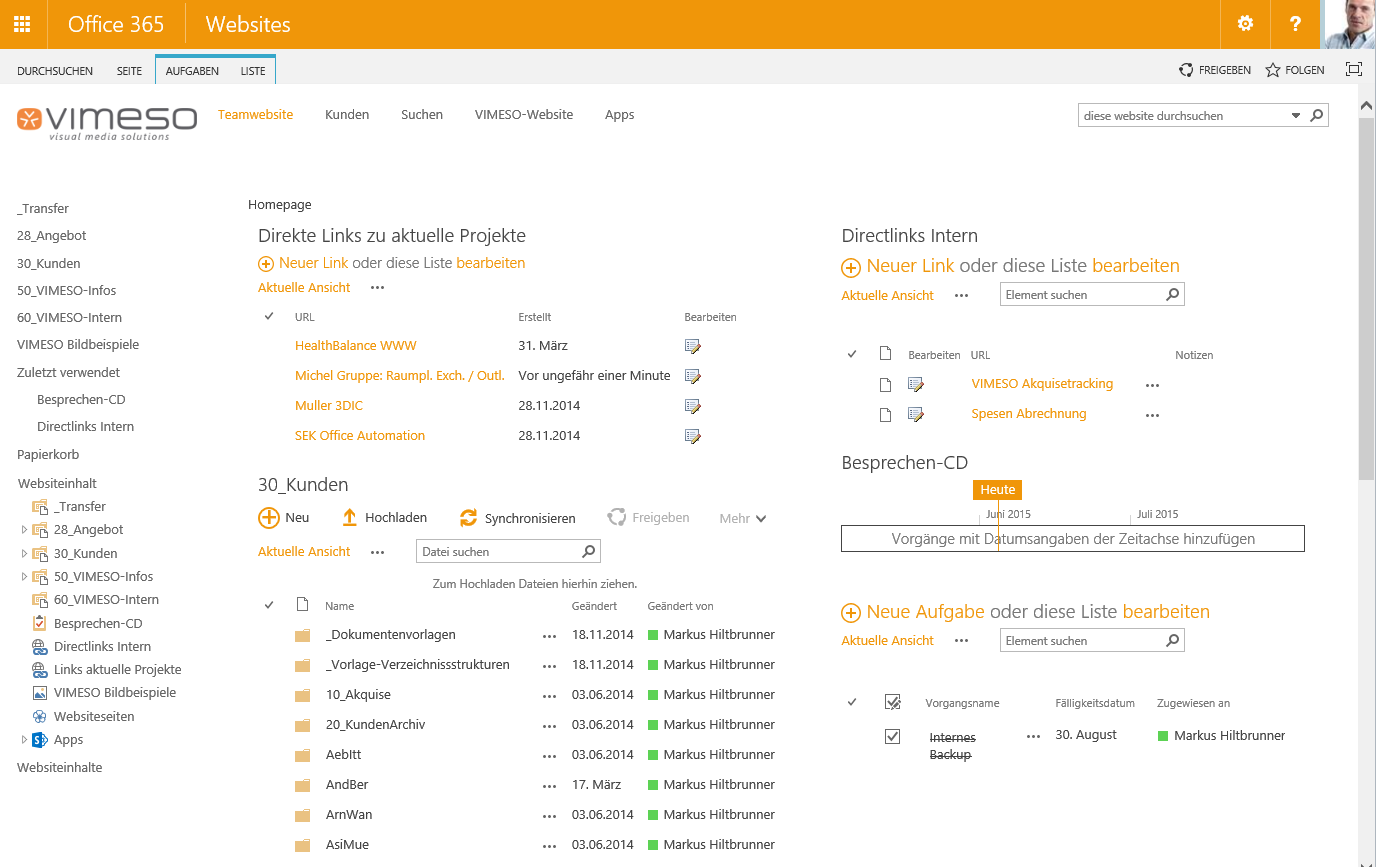Click the search magnifier in Datei suchen
1376x867 pixels.
589,551
